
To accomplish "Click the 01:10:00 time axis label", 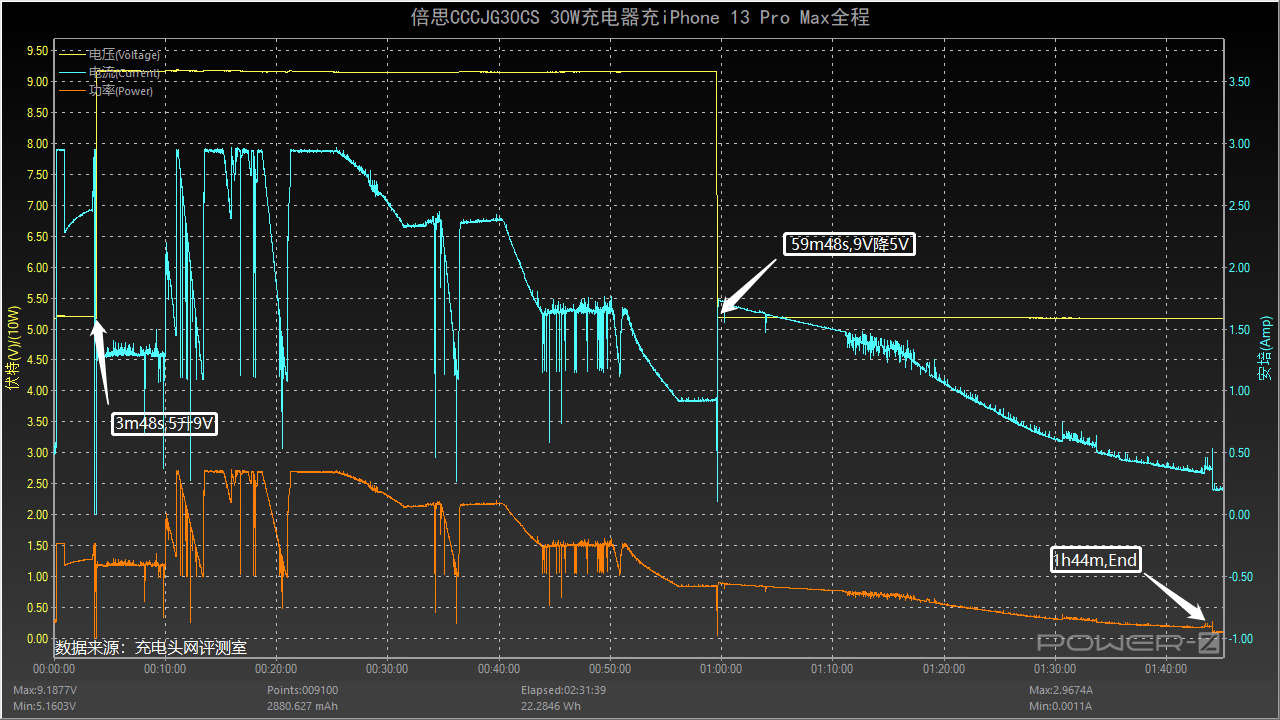I will tap(832, 668).
